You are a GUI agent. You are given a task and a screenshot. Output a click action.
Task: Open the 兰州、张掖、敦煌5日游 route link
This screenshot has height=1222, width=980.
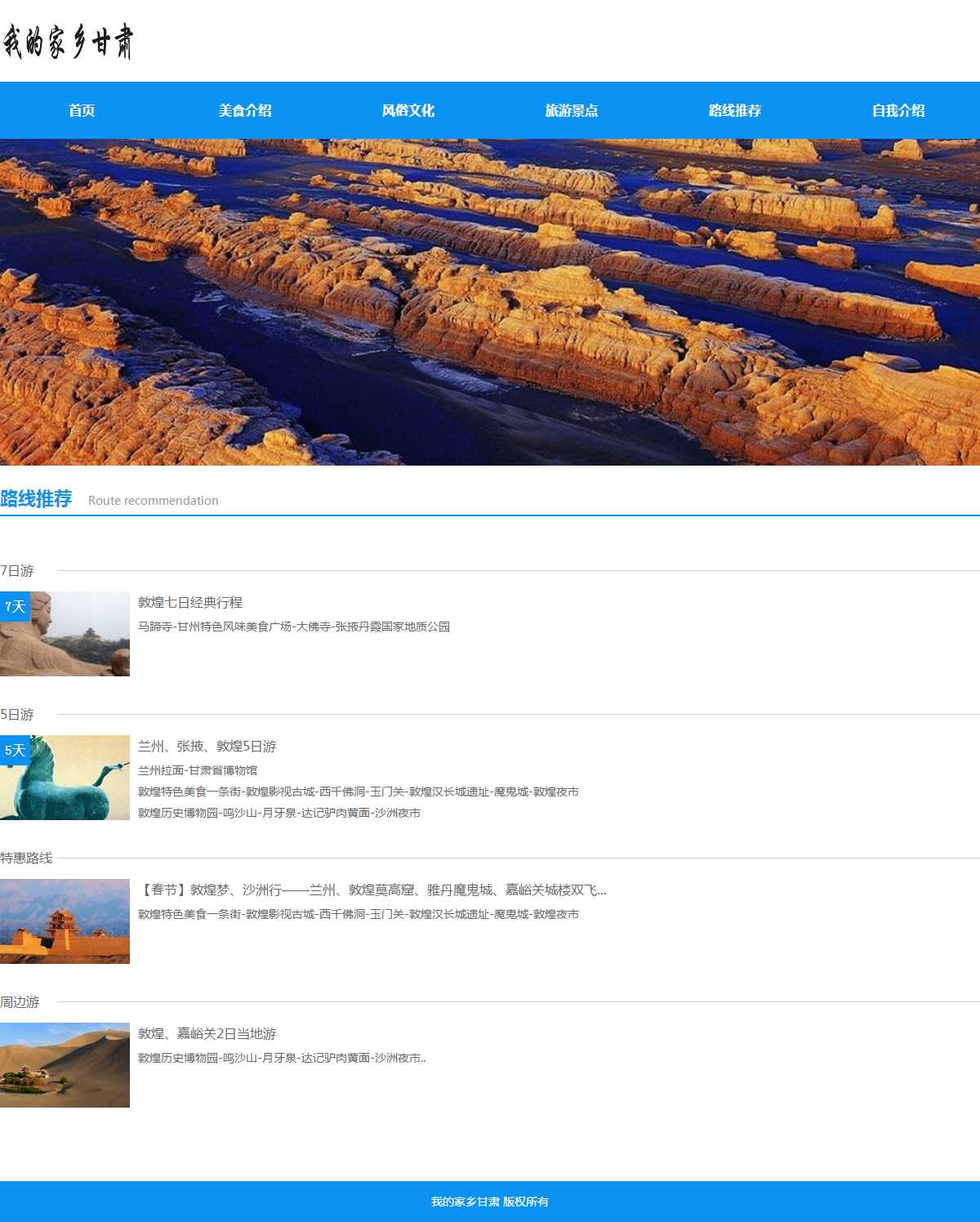point(207,746)
